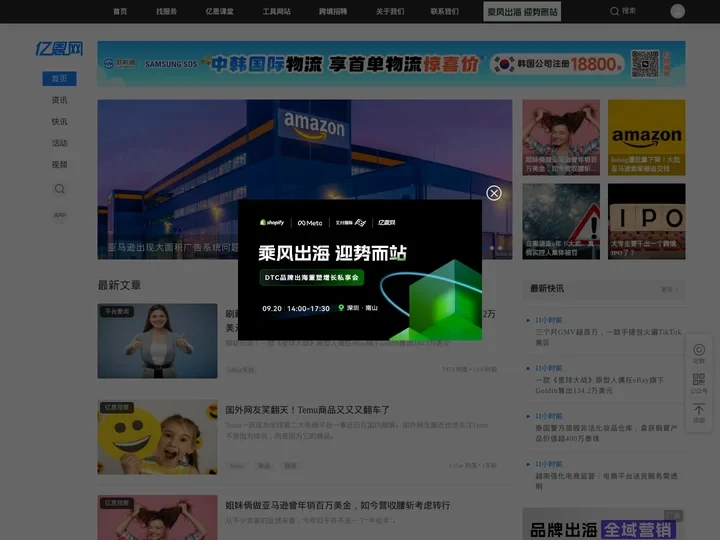Click the 首页 item in top navigation
720x540 pixels.
click(120, 11)
